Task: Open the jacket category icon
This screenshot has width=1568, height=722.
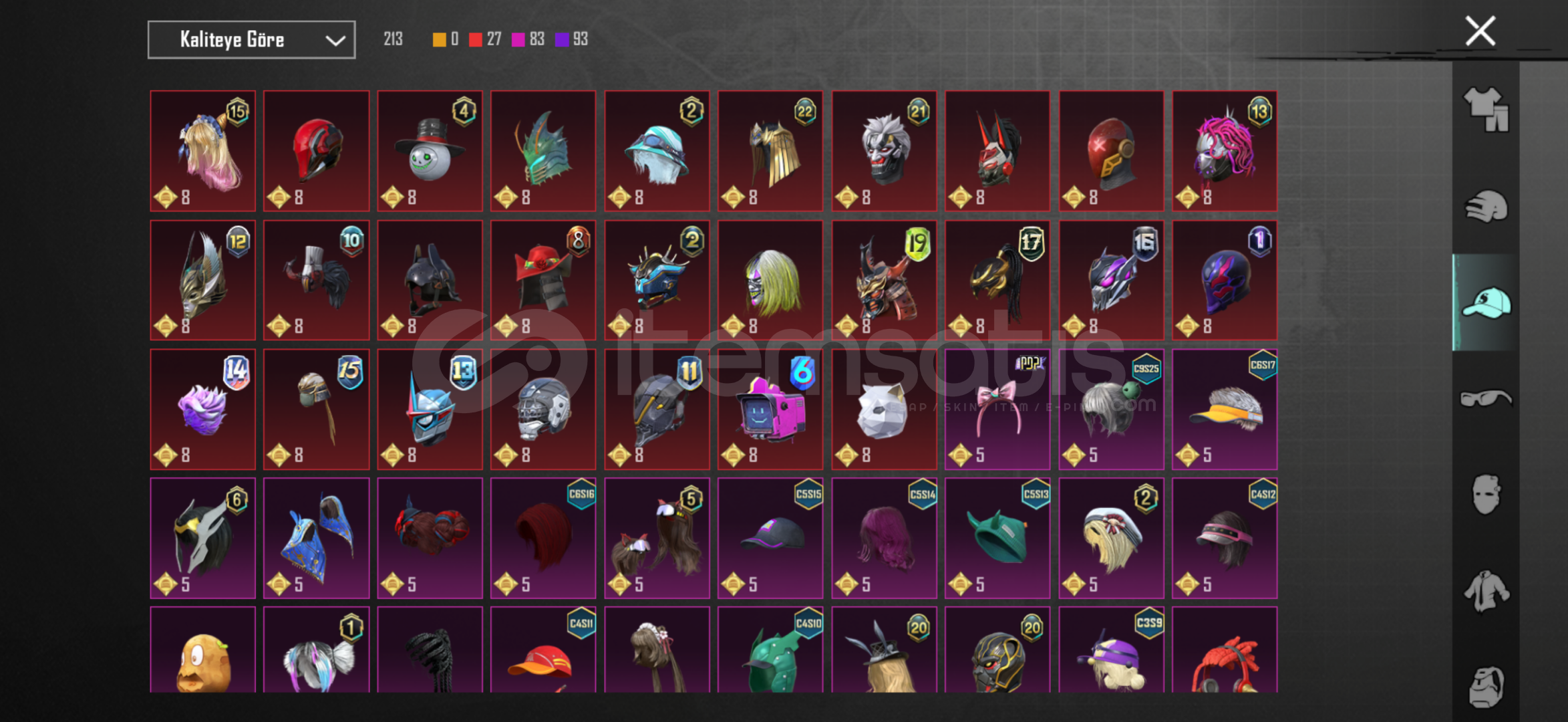Action: (1486, 591)
